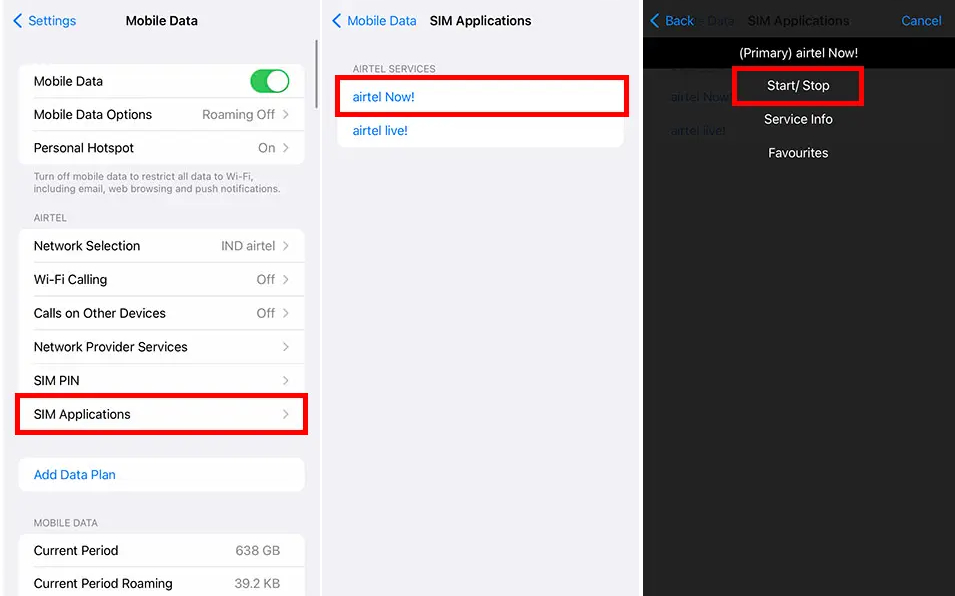Tap the Mobile Data toggle row label
This screenshot has height=596, width=955.
click(x=68, y=81)
